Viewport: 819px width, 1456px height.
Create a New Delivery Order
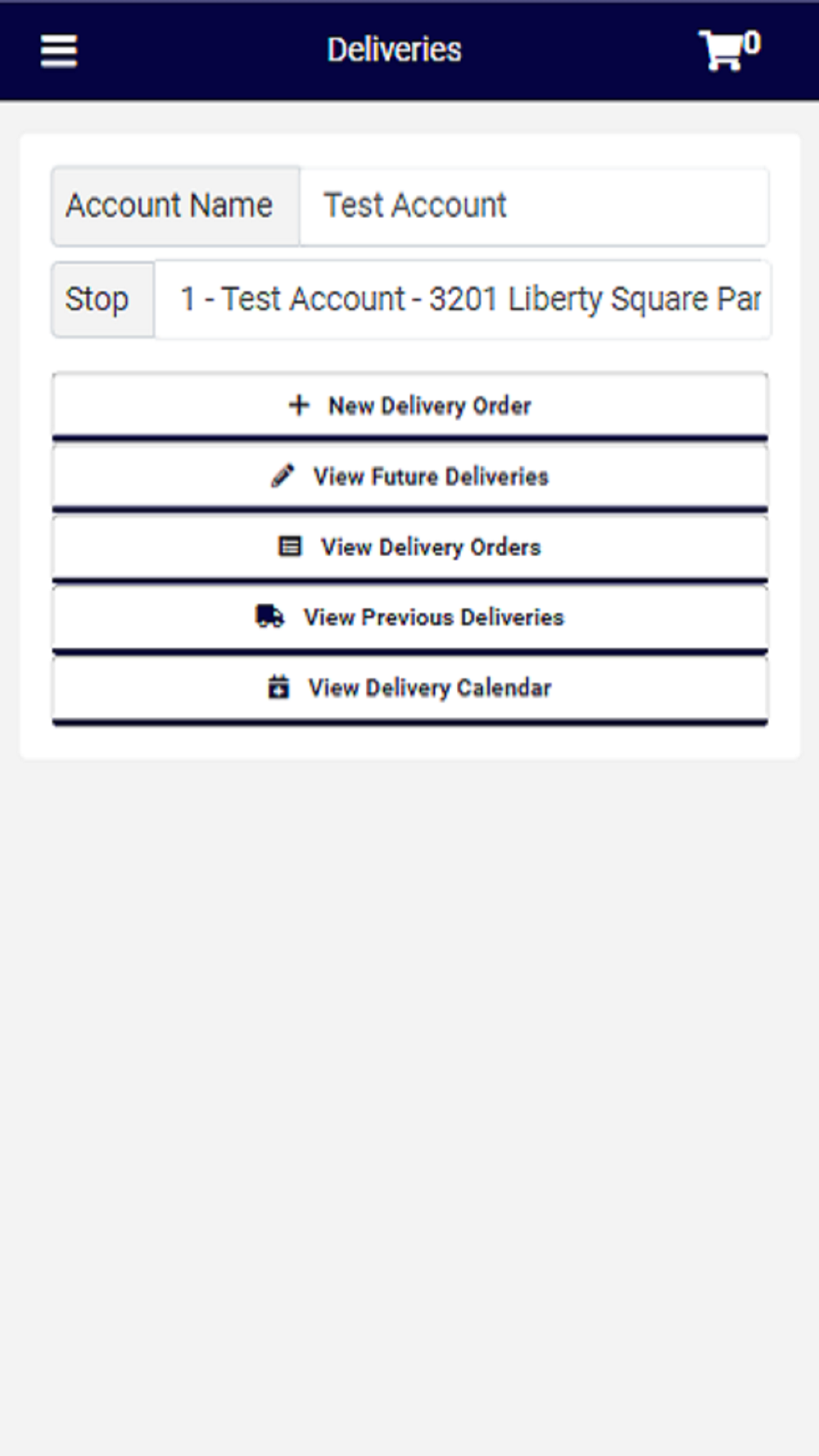click(x=410, y=406)
